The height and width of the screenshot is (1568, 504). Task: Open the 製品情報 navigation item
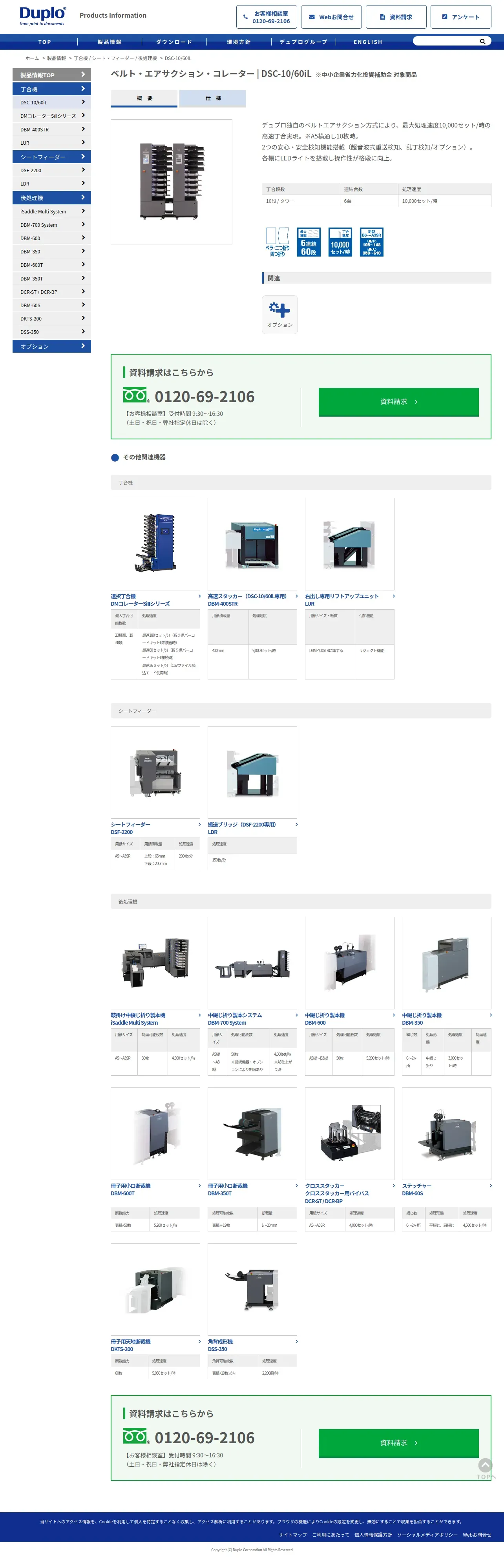[x=110, y=42]
